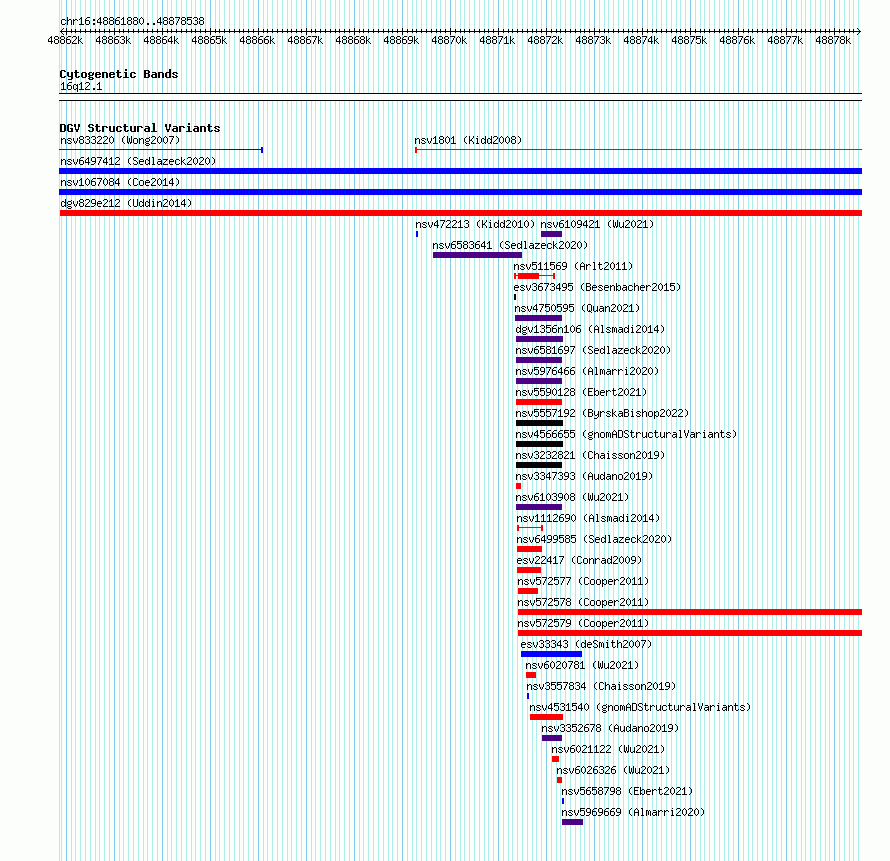The width and height of the screenshot is (890, 861).
Task: Click the nsv1112690 (Alsmadi2014) label
Action: (x=588, y=518)
